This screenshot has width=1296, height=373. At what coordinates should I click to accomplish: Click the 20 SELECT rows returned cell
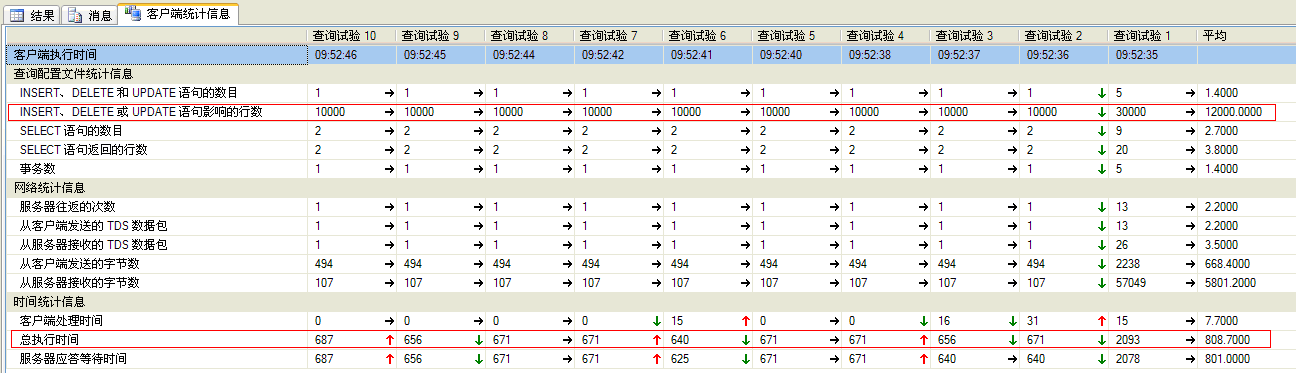point(1152,150)
